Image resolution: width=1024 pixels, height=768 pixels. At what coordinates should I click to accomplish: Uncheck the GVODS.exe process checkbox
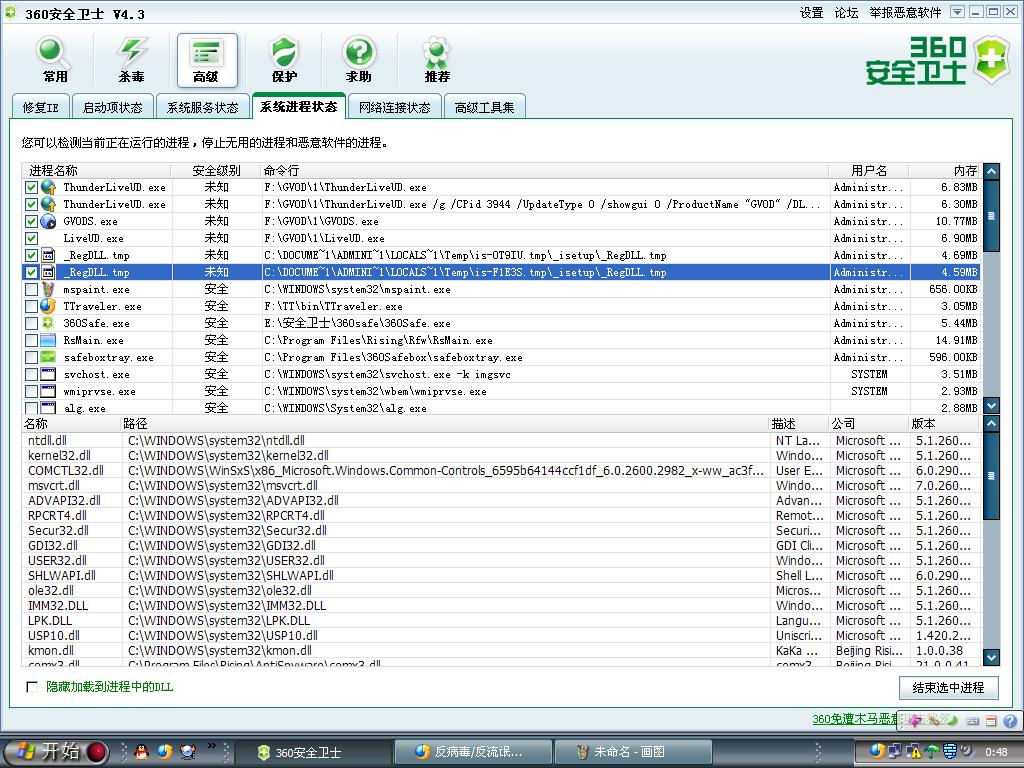[x=31, y=221]
